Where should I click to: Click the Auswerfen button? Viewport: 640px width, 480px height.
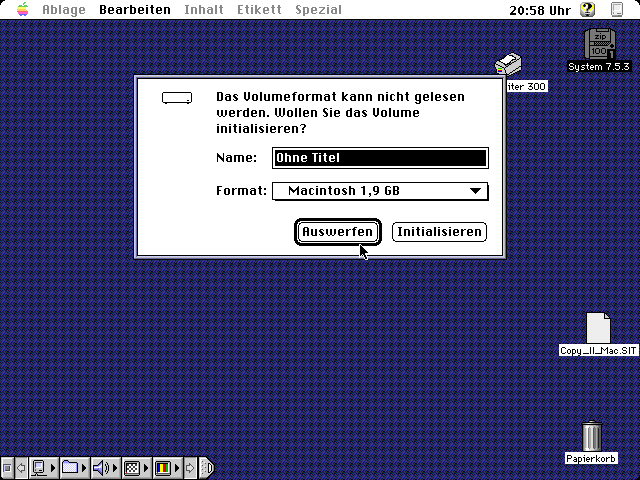(x=338, y=232)
